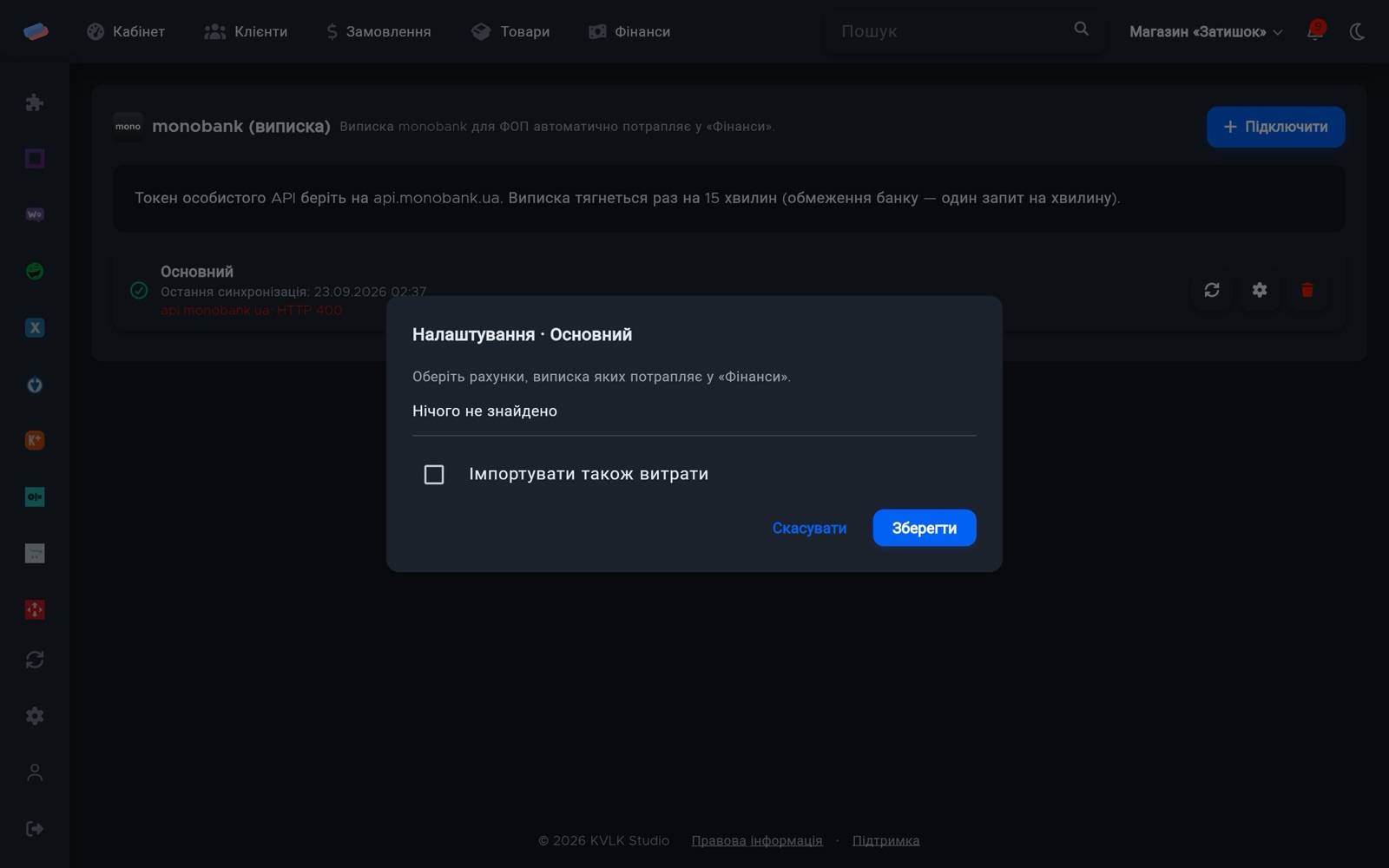Open the orange K+ integration icon in the sidebar
This screenshot has width=1389, height=868.
35,440
